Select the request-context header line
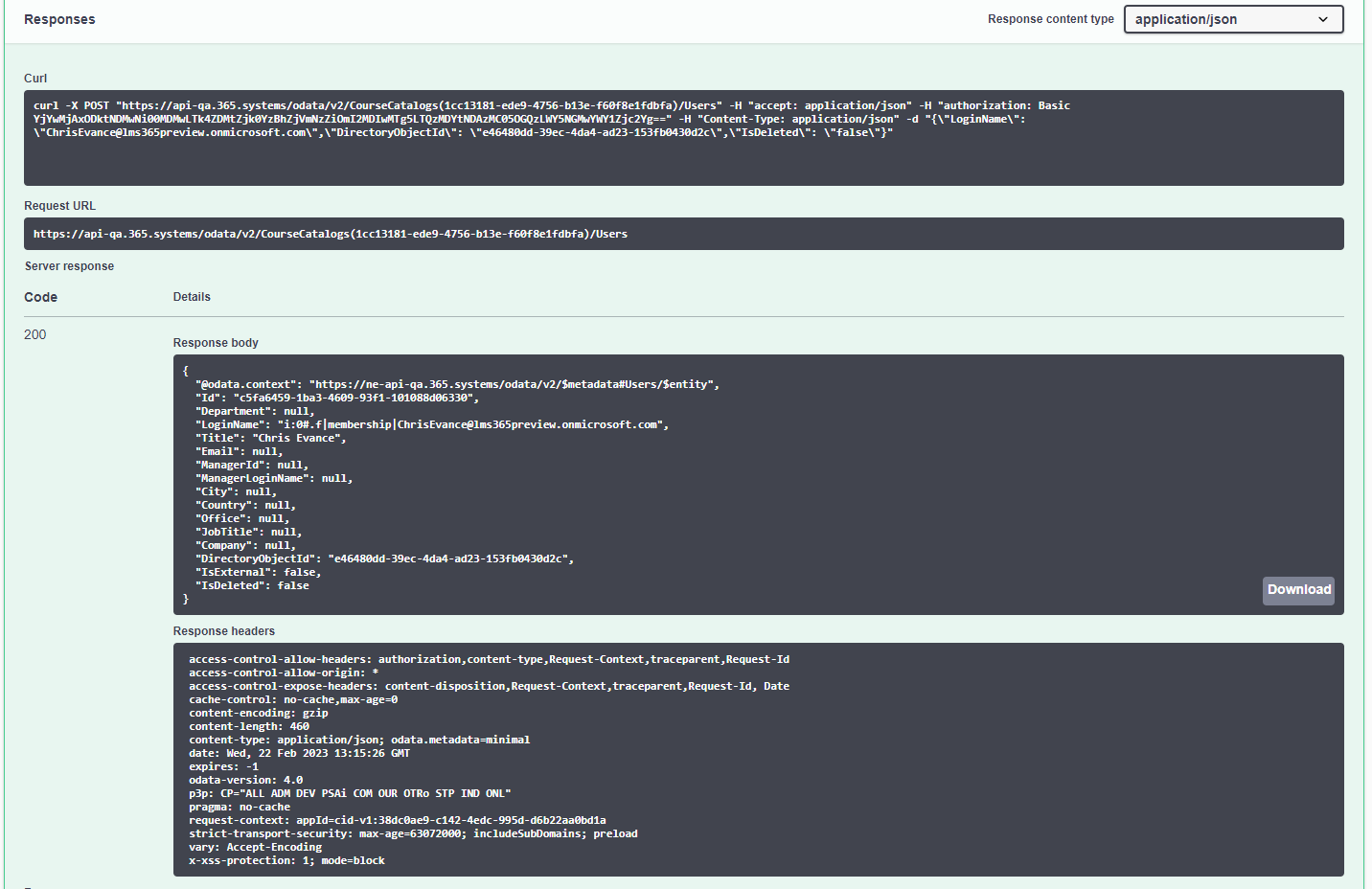Image resolution: width=1372 pixels, height=889 pixels. (398, 820)
